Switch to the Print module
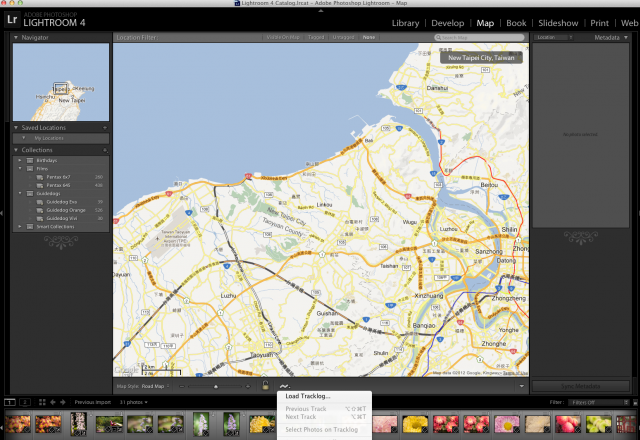Image resolution: width=640 pixels, height=440 pixels. (599, 23)
